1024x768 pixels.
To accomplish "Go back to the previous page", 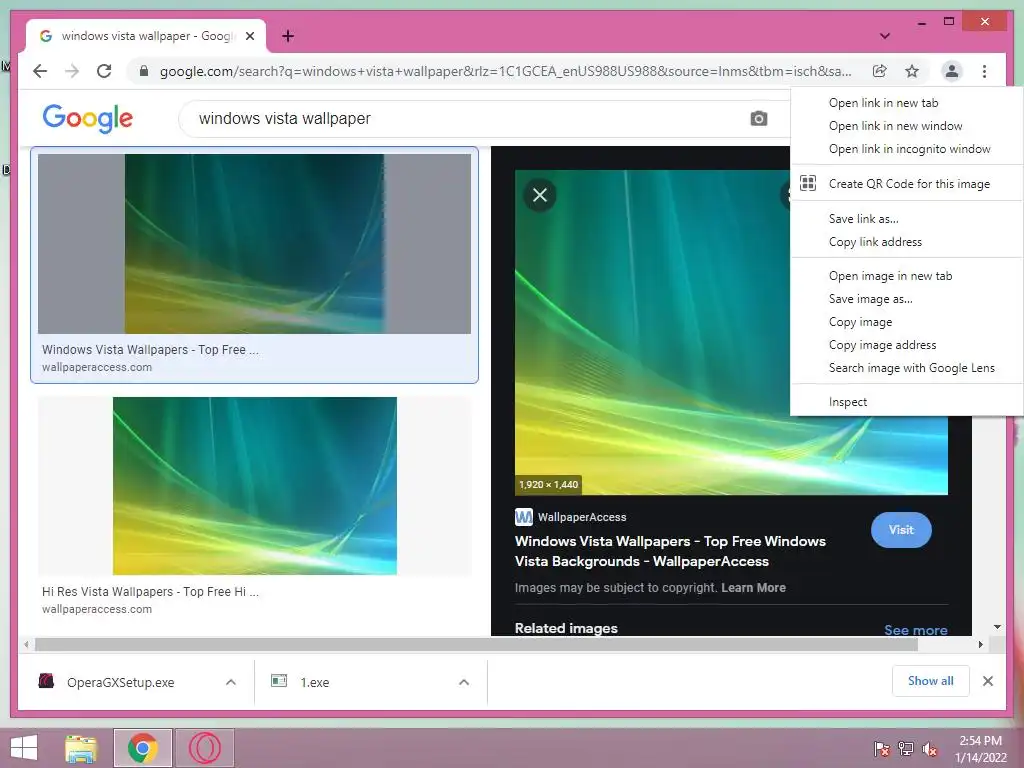I will [40, 71].
